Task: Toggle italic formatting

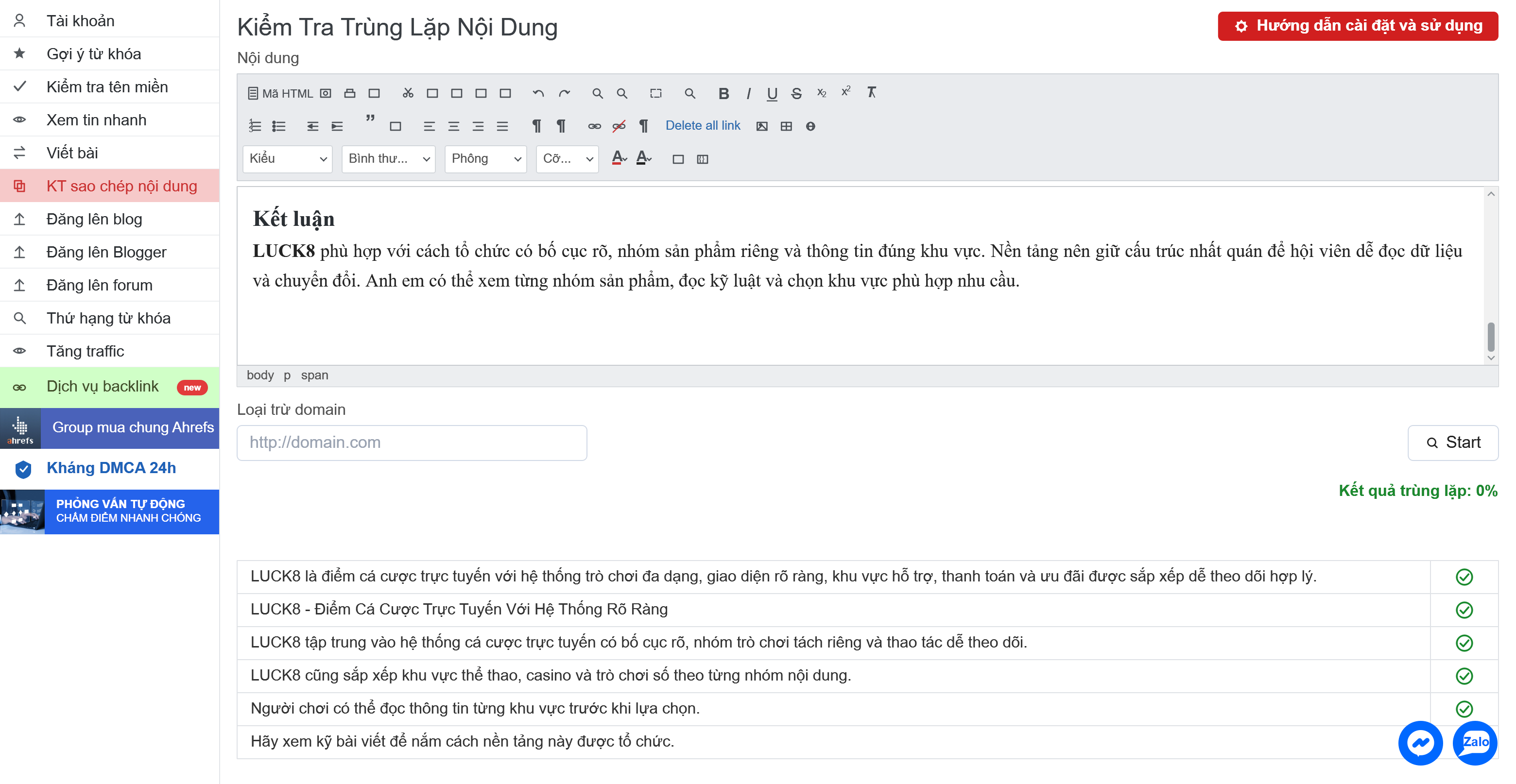Action: point(748,93)
